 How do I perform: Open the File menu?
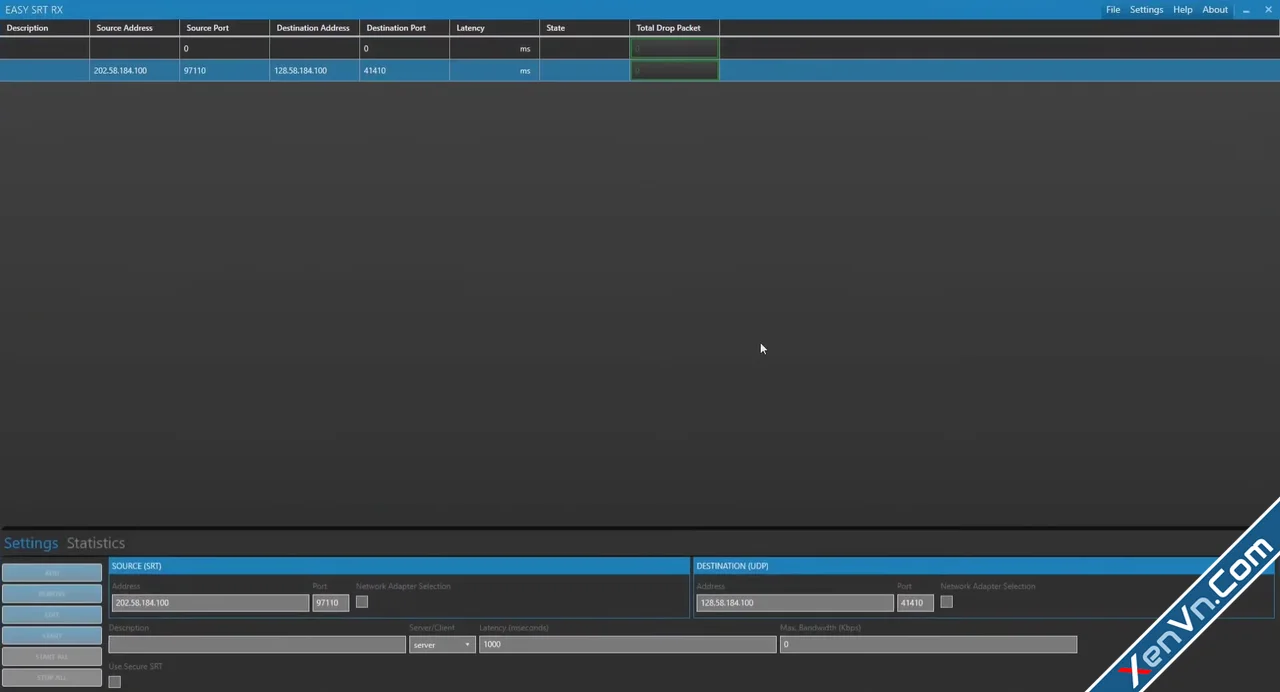(1113, 10)
